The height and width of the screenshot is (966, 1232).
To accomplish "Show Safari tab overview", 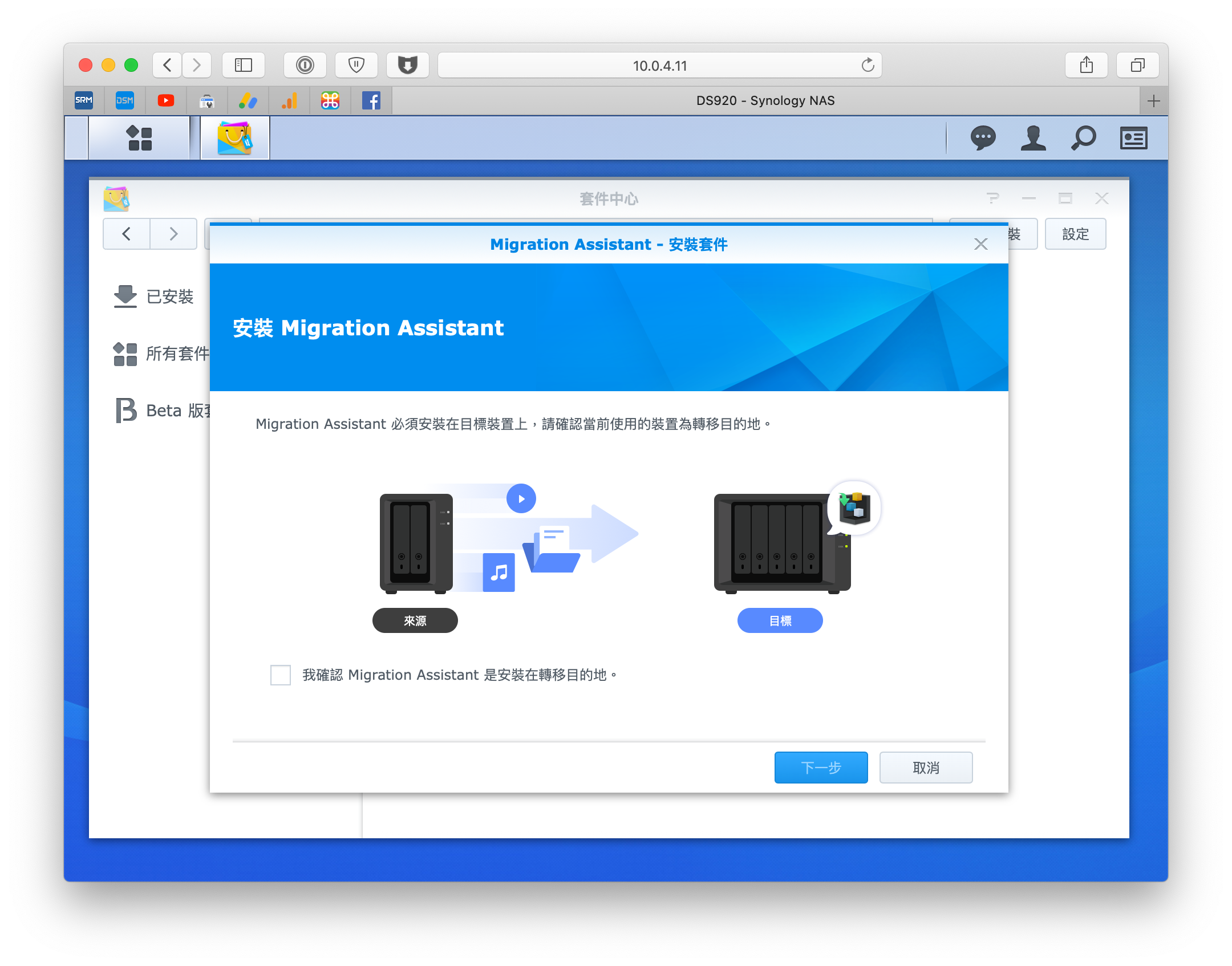I will 1138,65.
